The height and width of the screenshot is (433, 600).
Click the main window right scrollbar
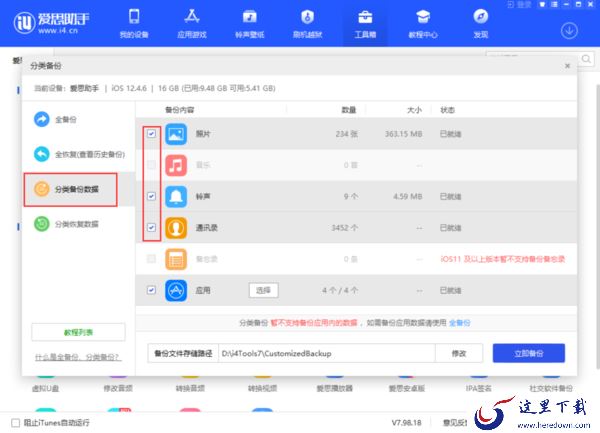point(598,226)
